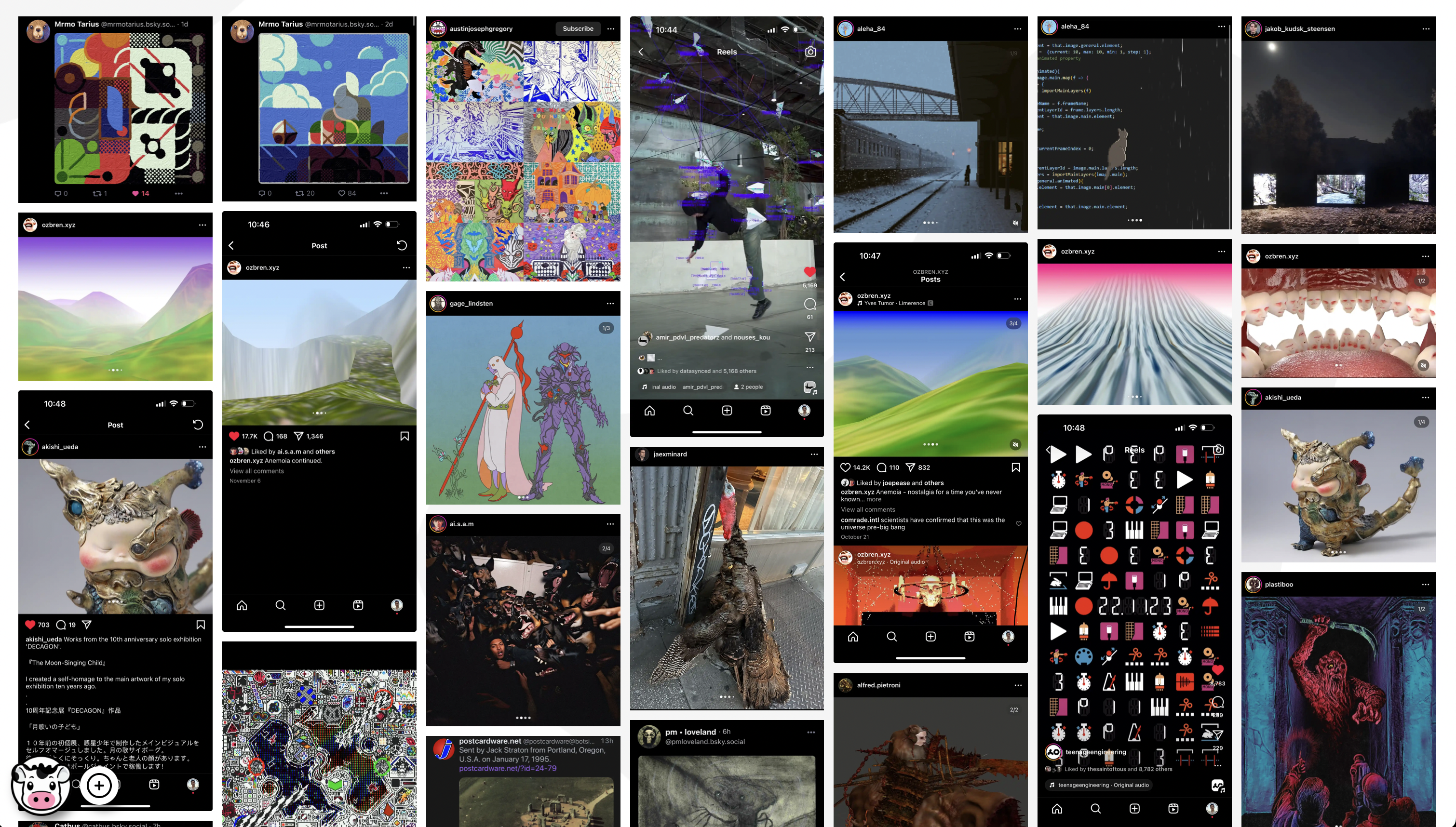Go back in the 10:47 Posts screen
This screenshot has width=1456, height=827.
point(842,277)
